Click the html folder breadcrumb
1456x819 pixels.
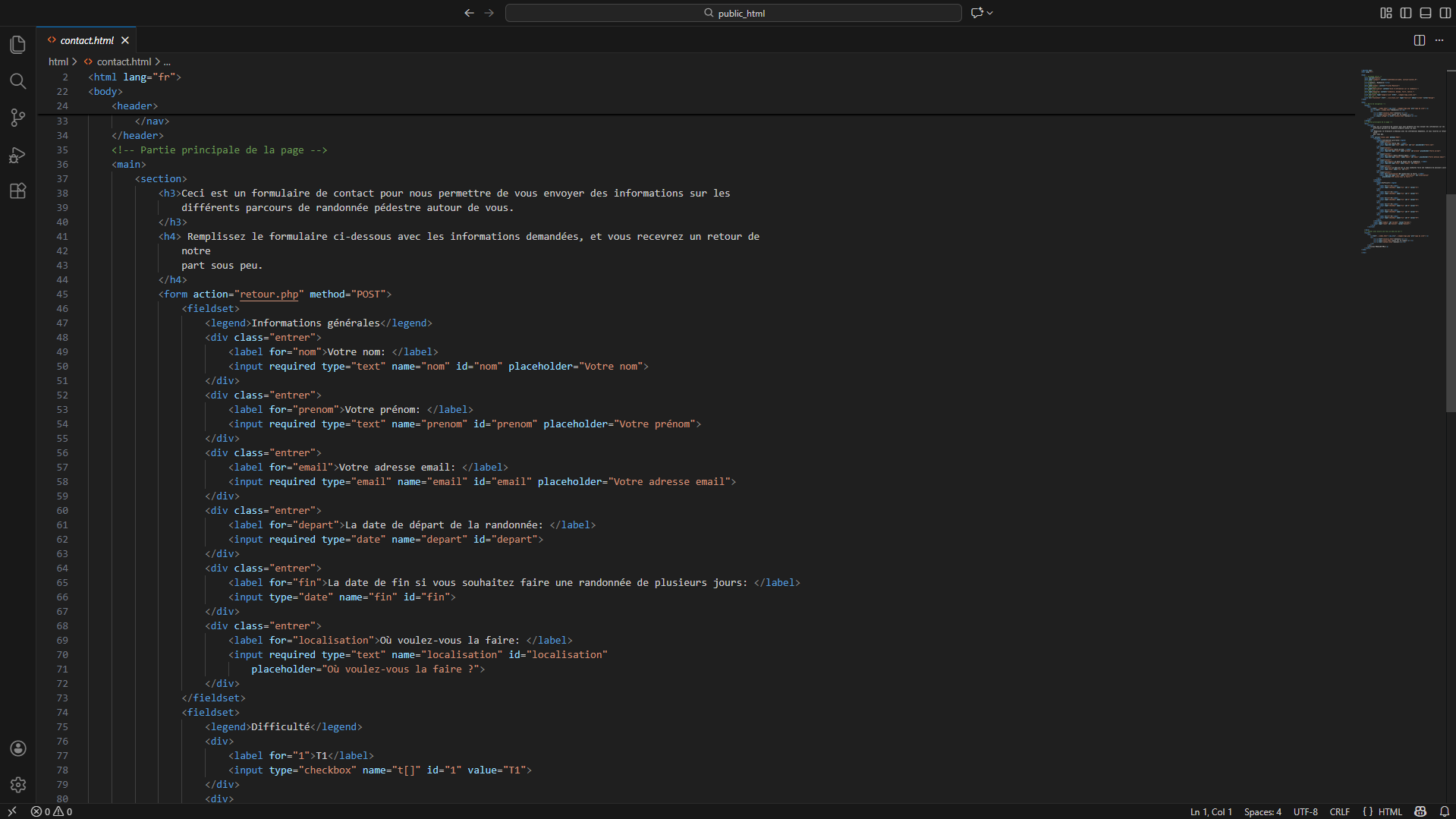click(x=58, y=61)
